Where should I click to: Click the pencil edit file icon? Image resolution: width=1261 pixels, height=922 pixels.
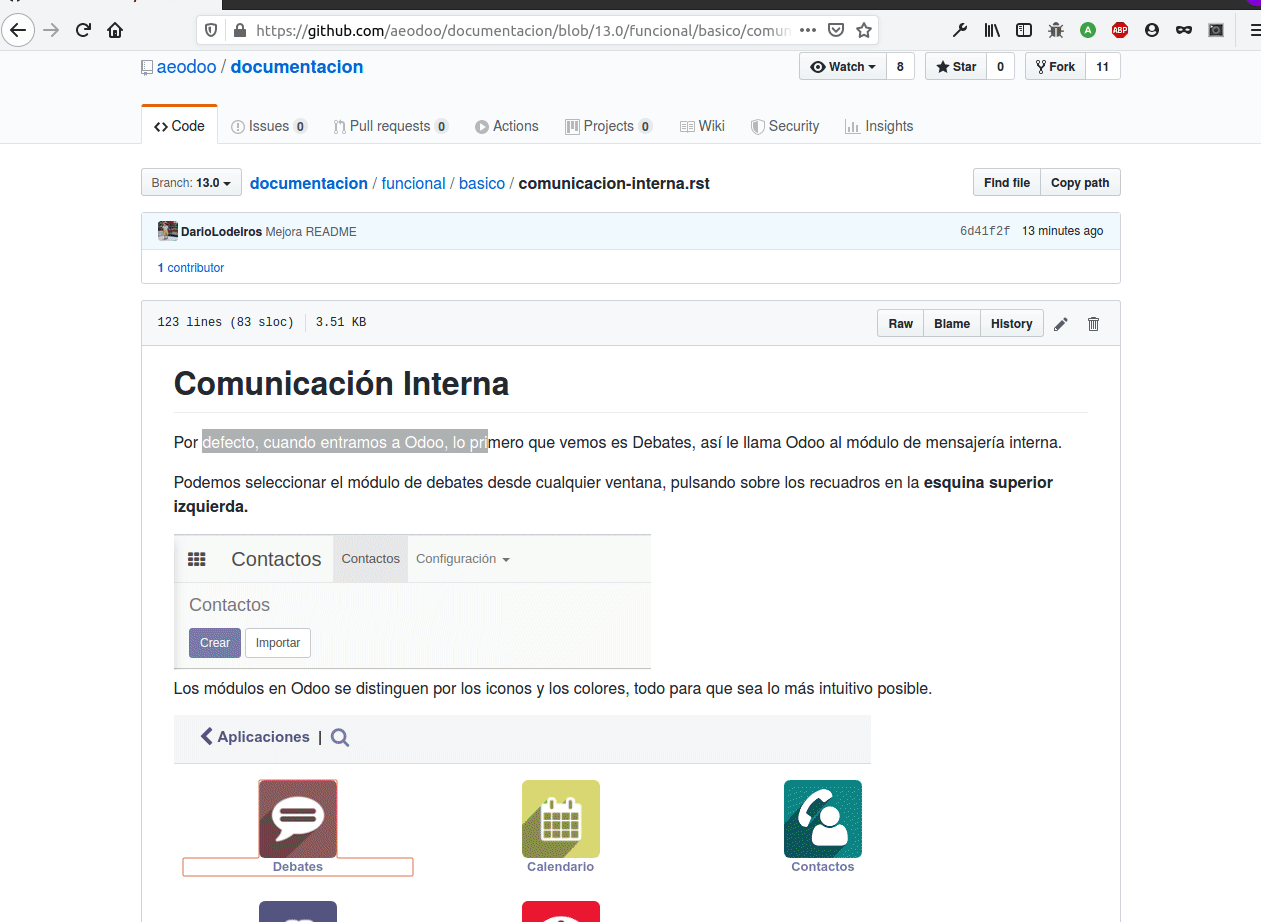1061,324
